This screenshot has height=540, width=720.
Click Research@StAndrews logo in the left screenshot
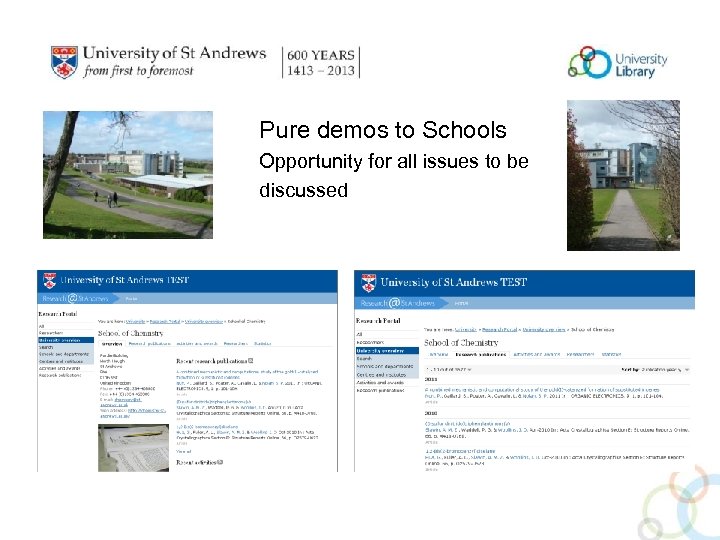[75, 298]
